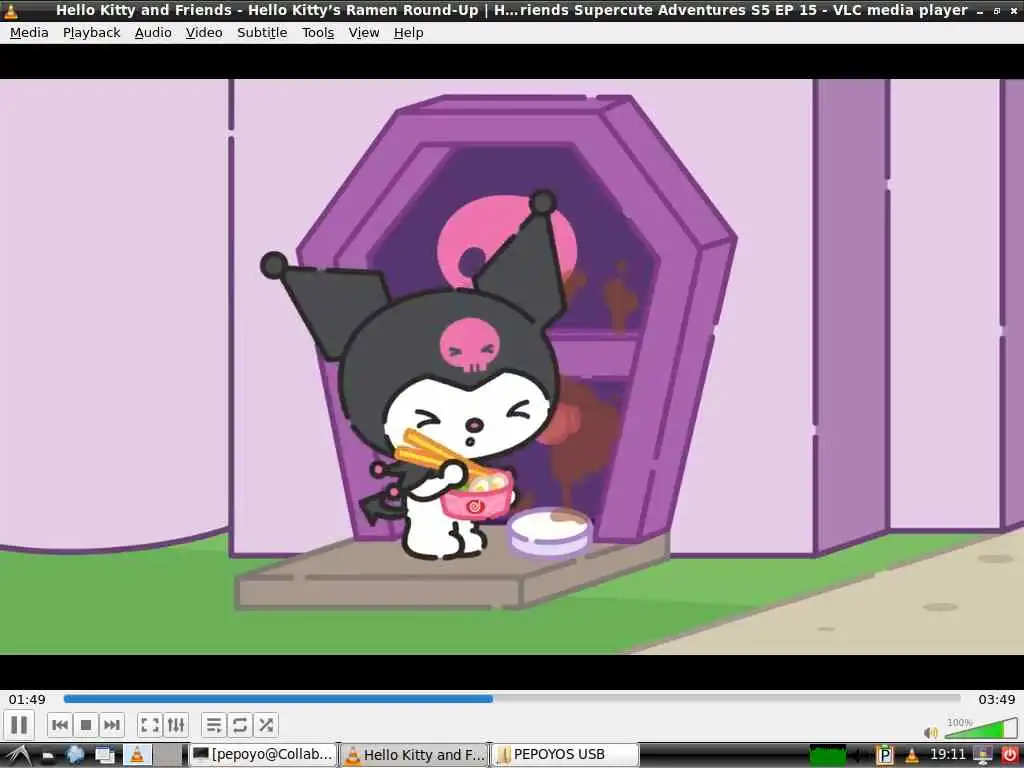Launch VLC from taskbar quick launcher
The height and width of the screenshot is (768, 1024).
pyautogui.click(x=136, y=755)
